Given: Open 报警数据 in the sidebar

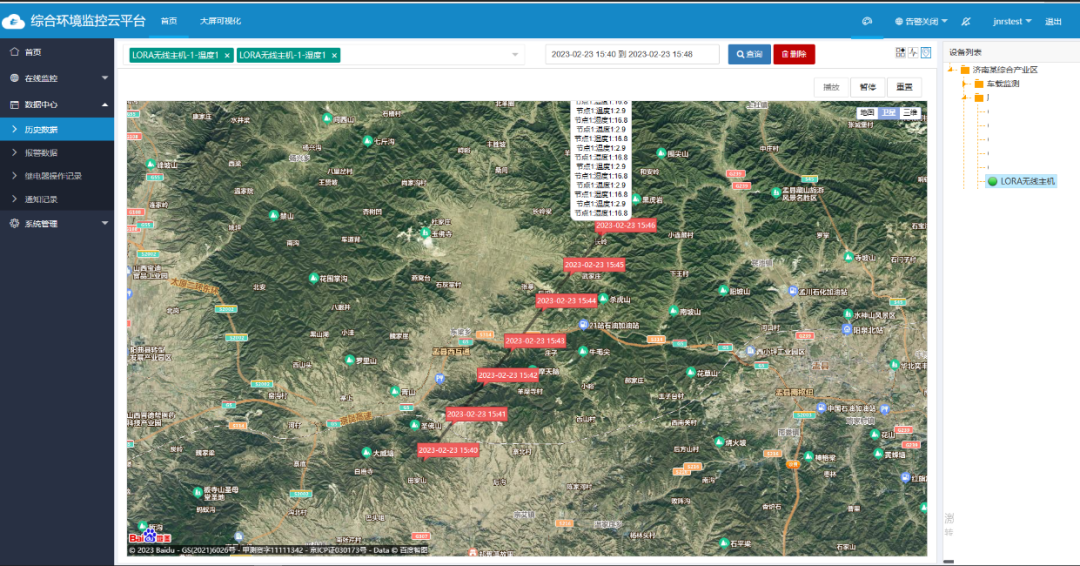Looking at the screenshot, I should (57, 153).
